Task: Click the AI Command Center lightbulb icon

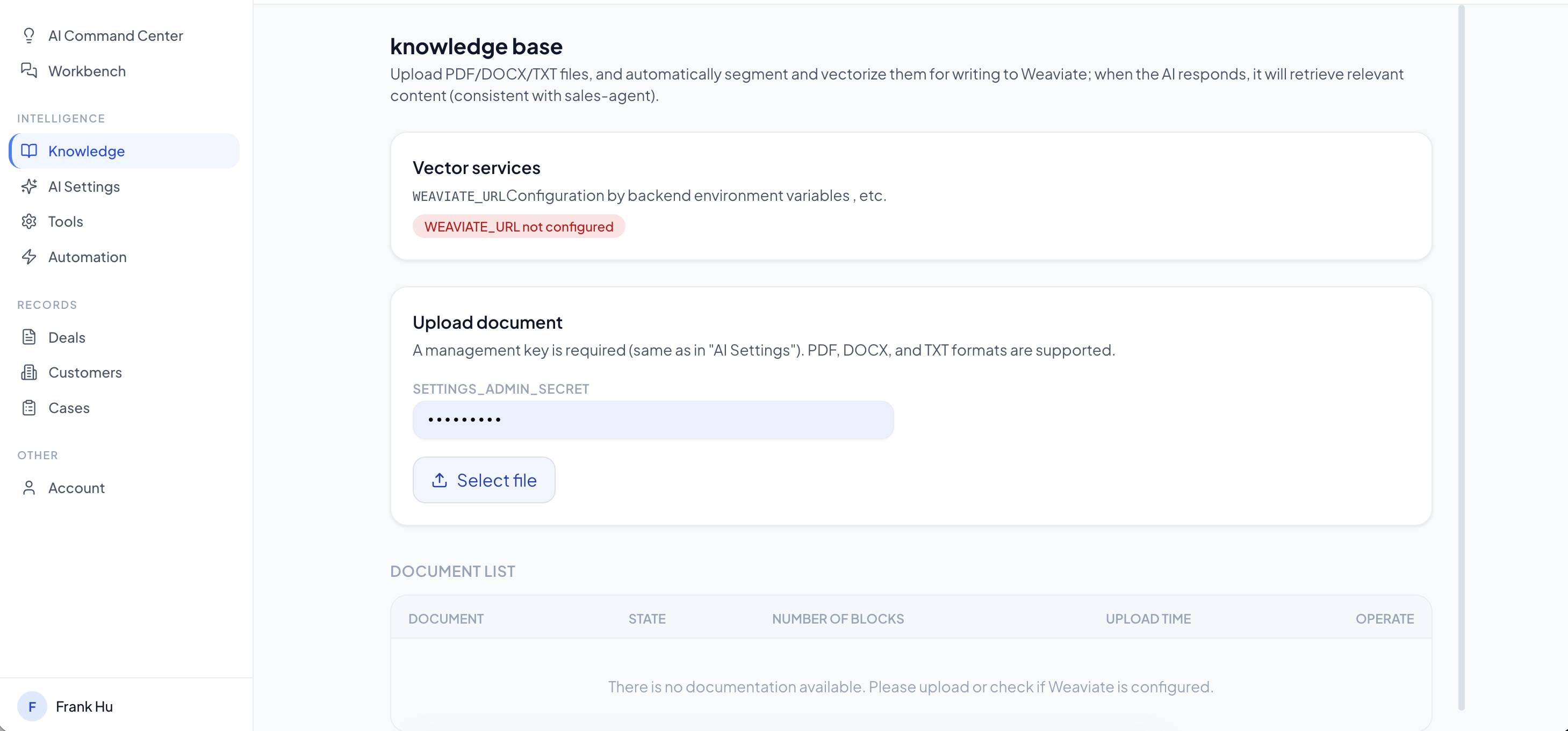Action: point(28,36)
